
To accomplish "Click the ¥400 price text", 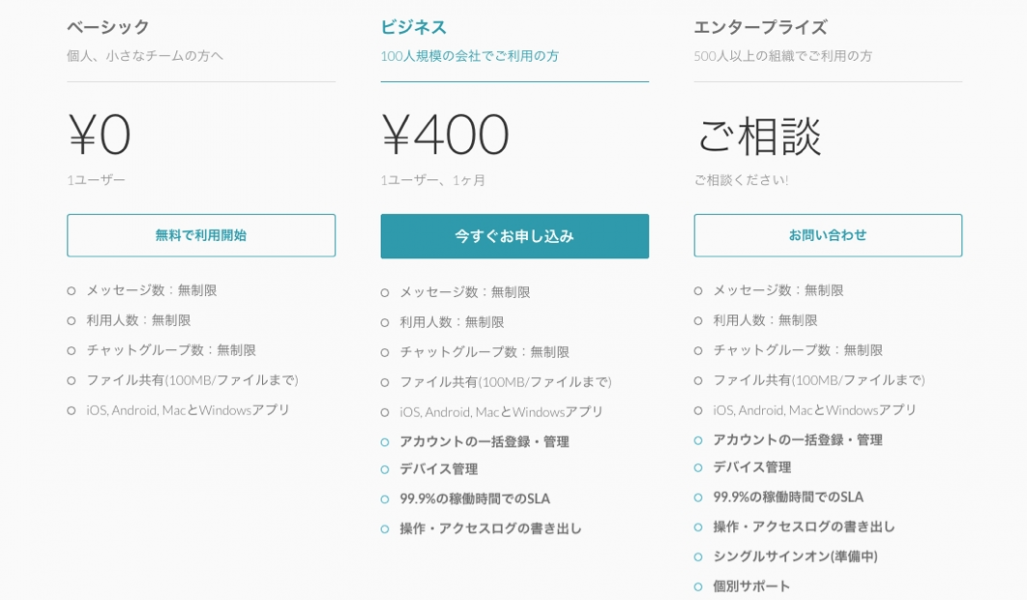I will tap(445, 134).
